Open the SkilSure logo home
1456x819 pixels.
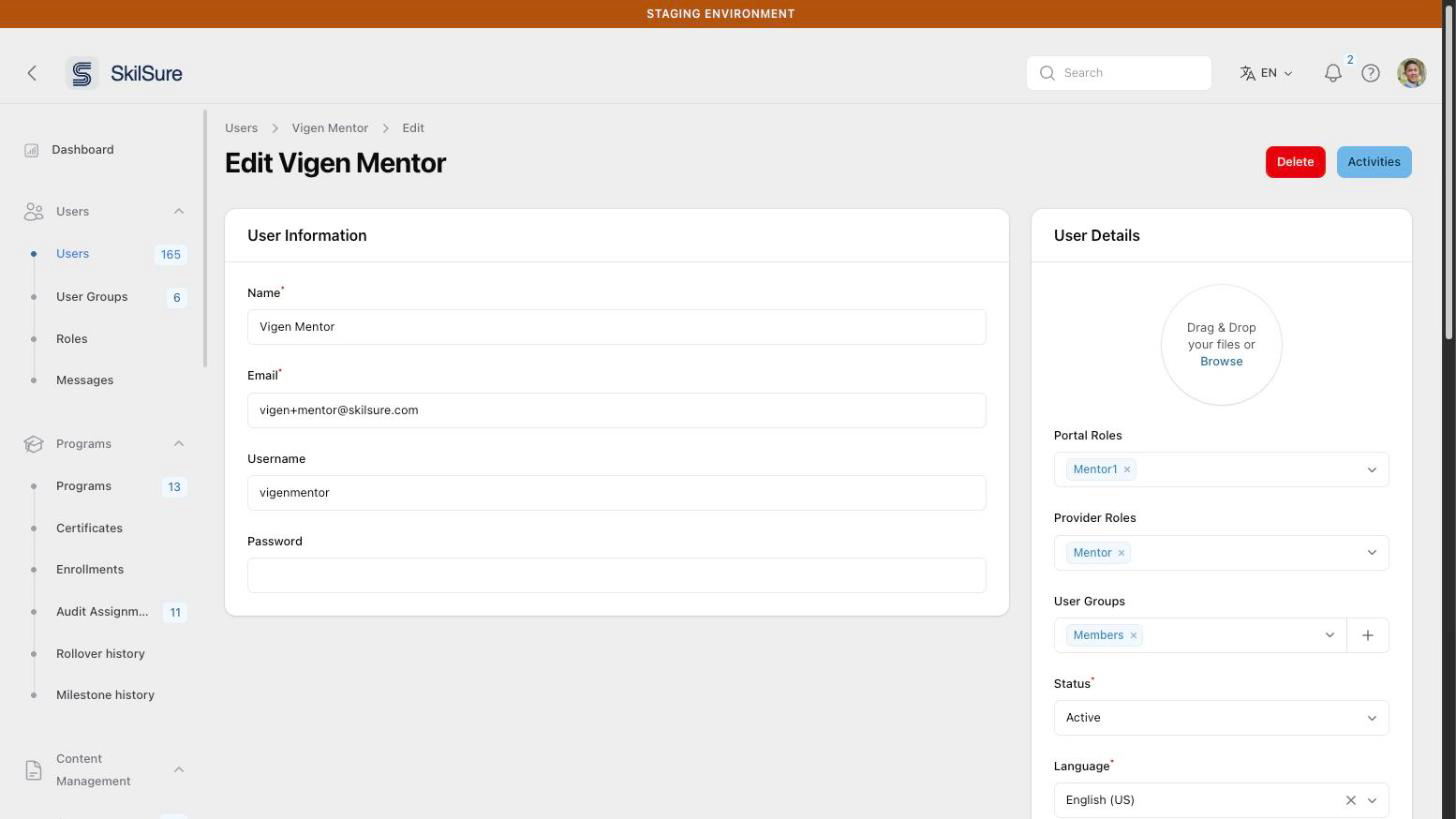(125, 73)
